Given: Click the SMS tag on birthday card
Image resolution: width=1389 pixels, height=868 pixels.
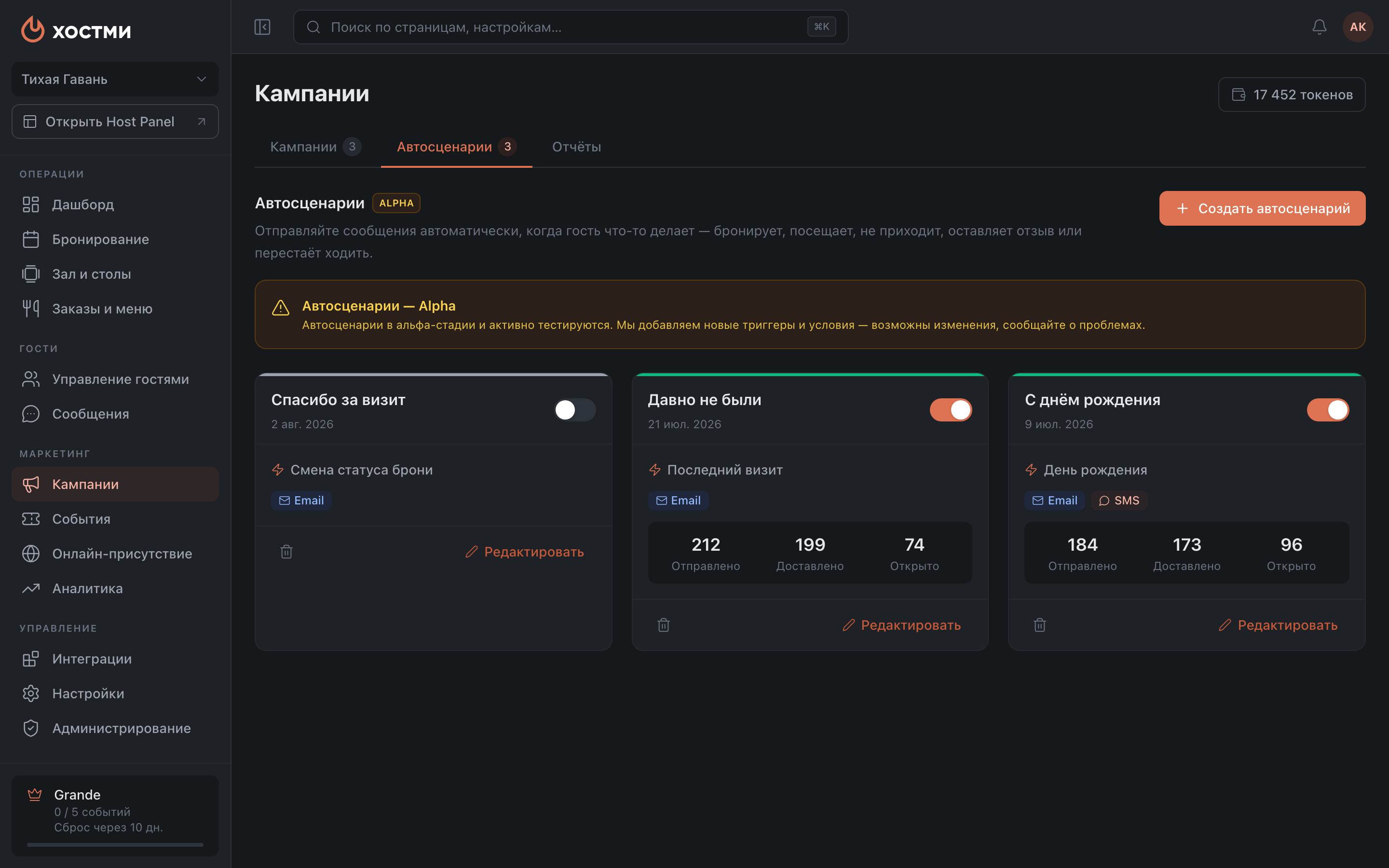Looking at the screenshot, I should (1118, 501).
